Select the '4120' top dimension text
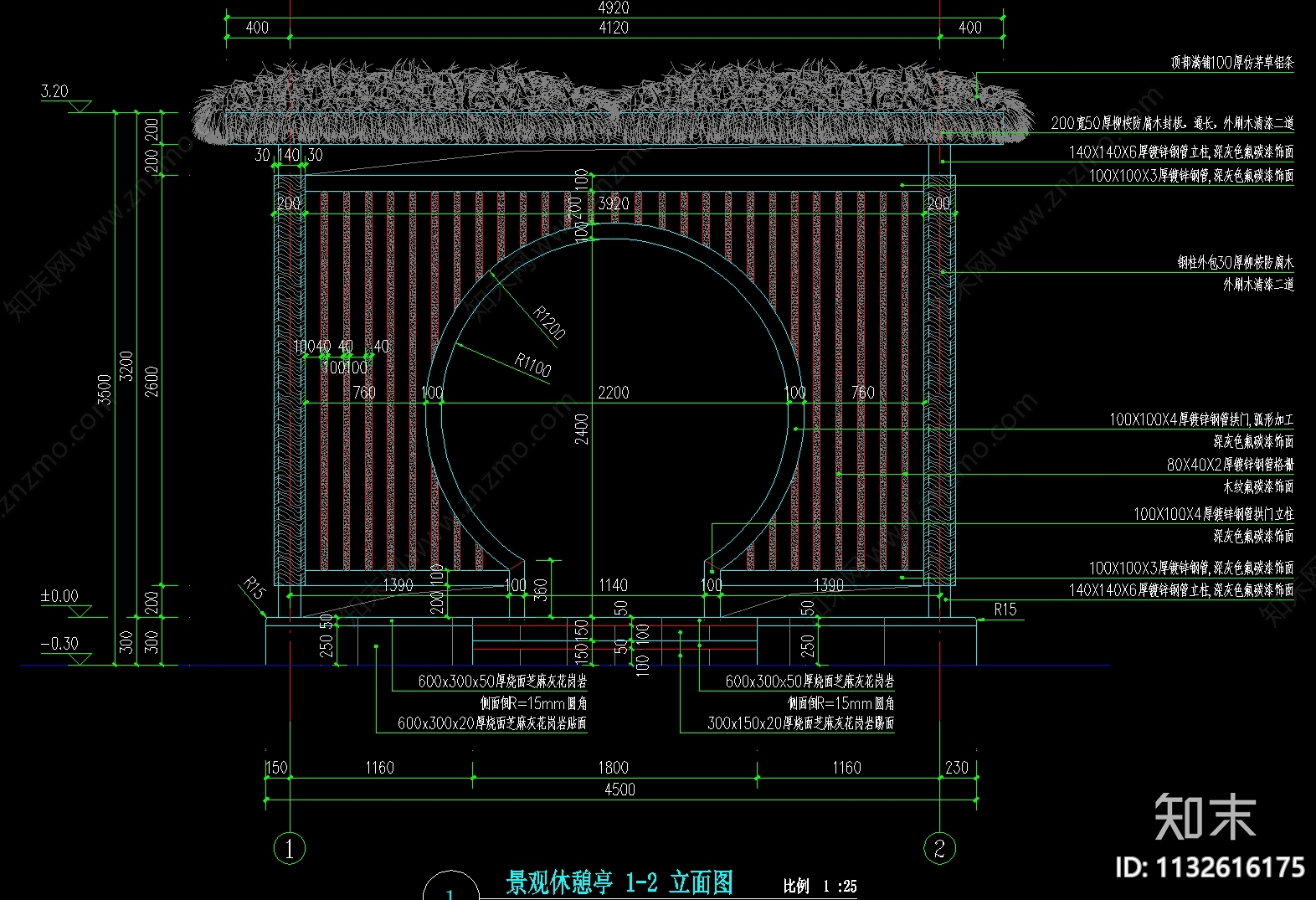Screen dimensions: 1316x900 click(x=613, y=28)
